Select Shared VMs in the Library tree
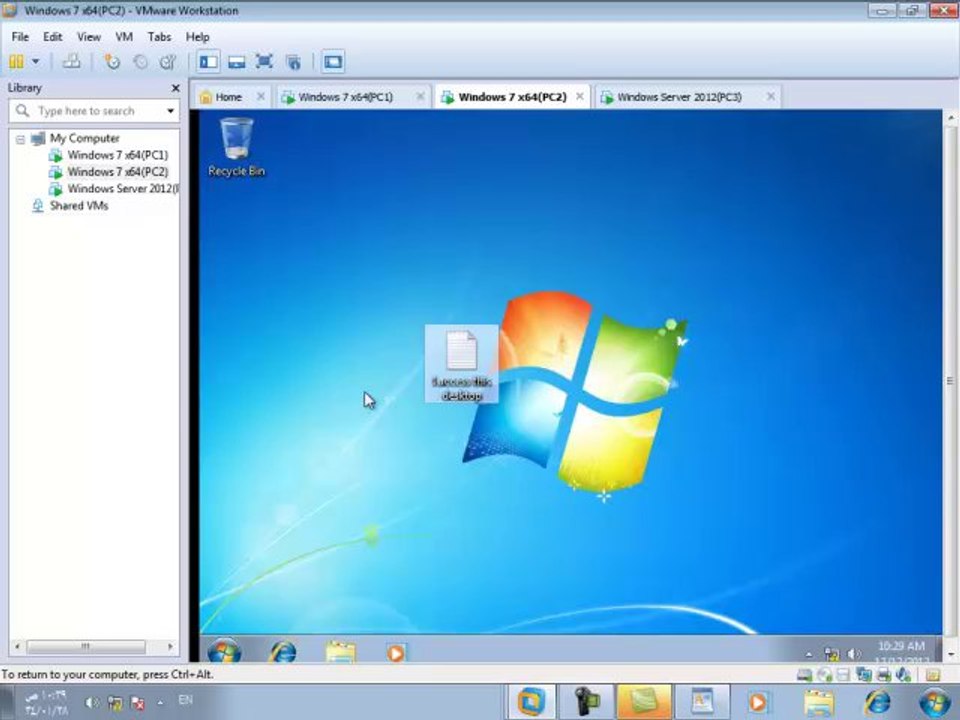Viewport: 960px width, 720px height. [79, 206]
